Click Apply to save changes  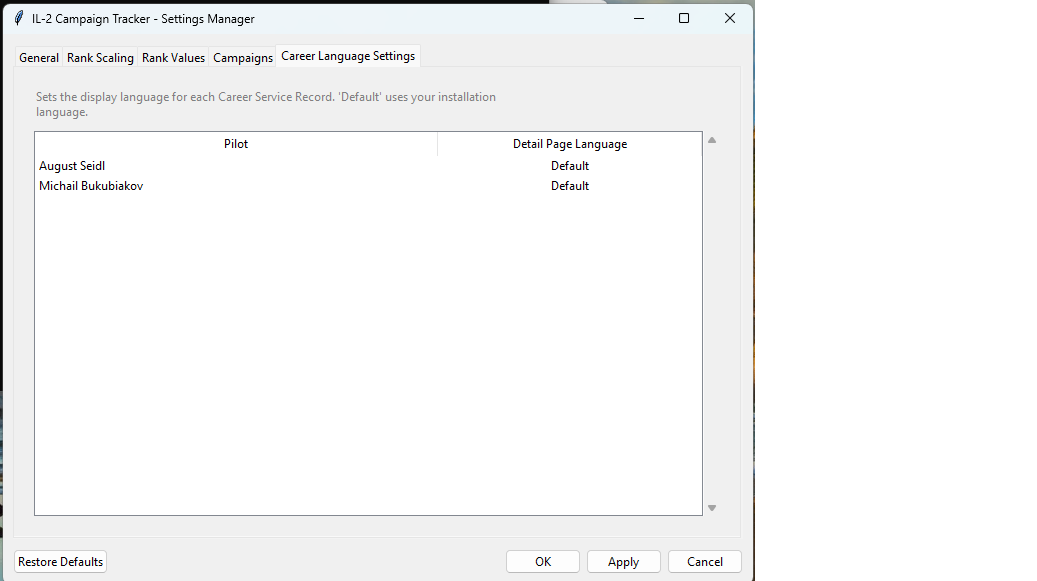(x=623, y=562)
